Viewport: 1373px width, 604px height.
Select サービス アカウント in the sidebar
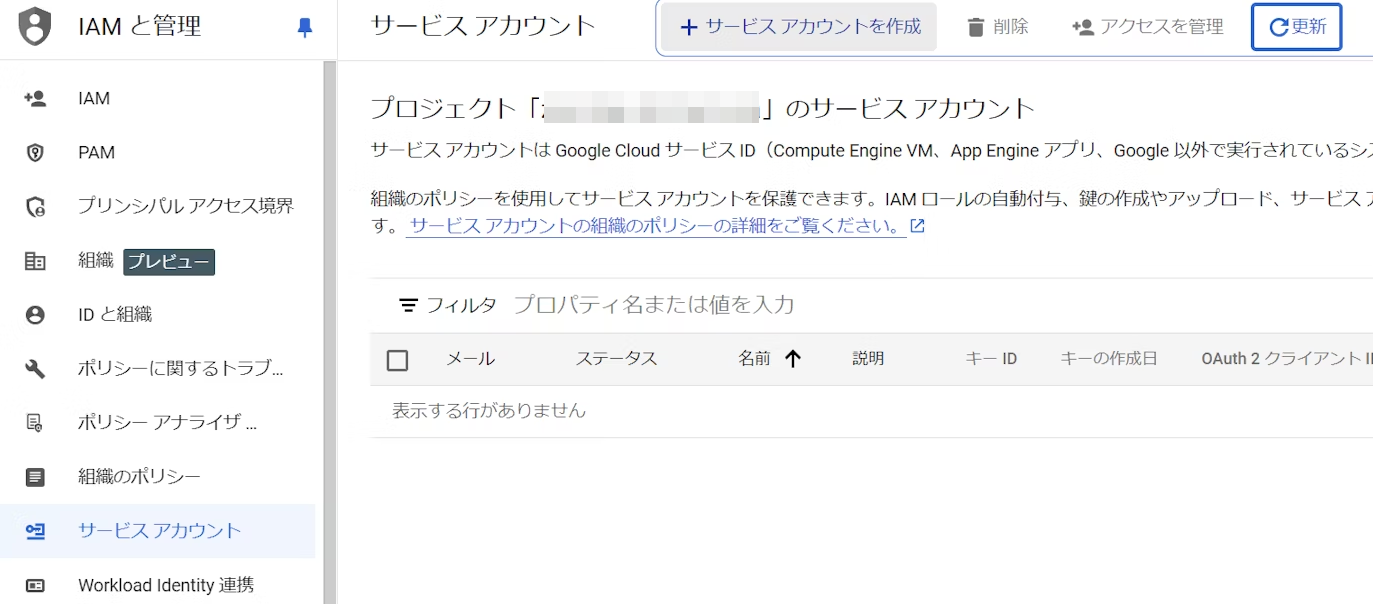point(158,531)
